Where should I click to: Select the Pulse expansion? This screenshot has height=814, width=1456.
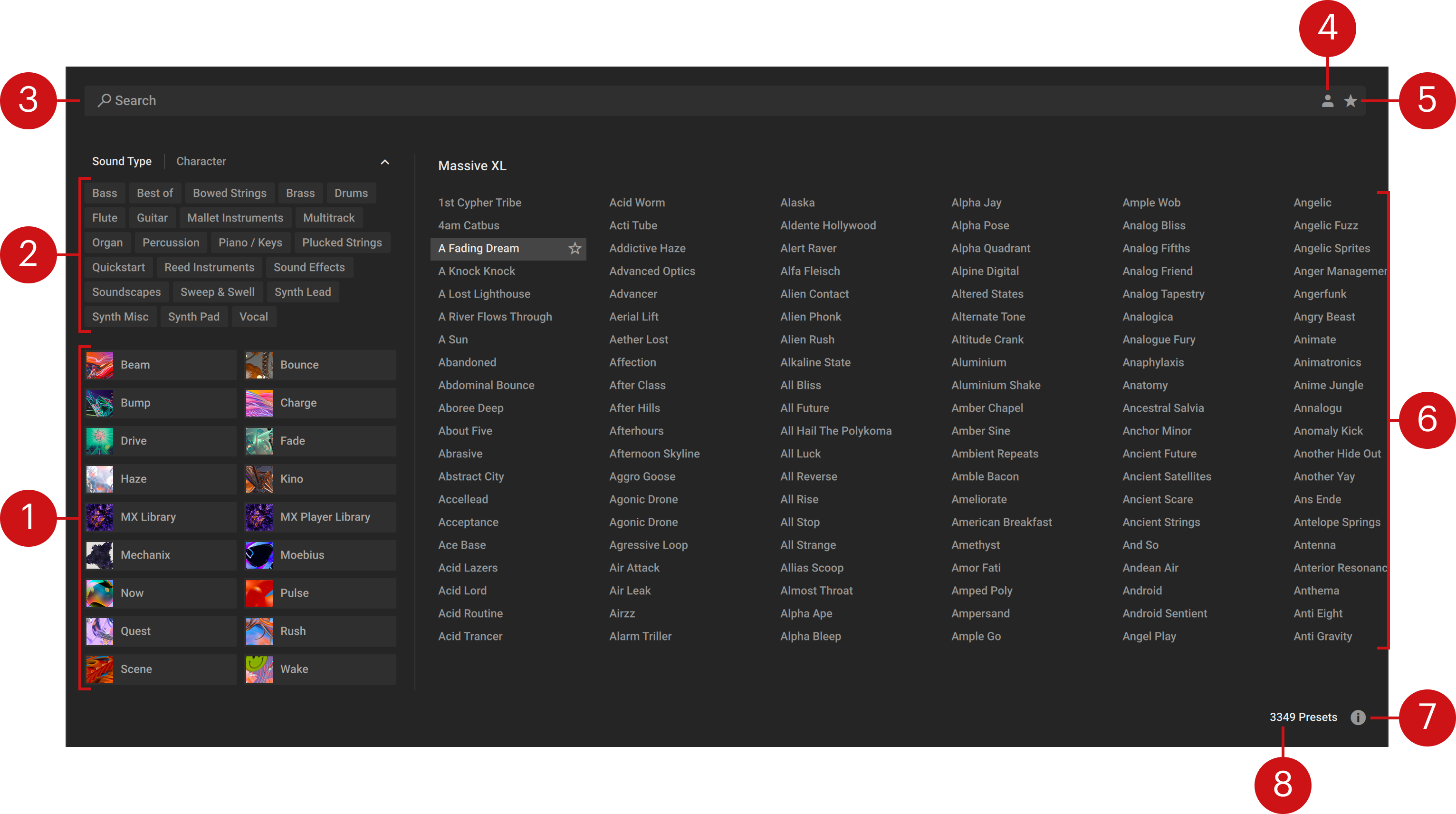pyautogui.click(x=320, y=593)
